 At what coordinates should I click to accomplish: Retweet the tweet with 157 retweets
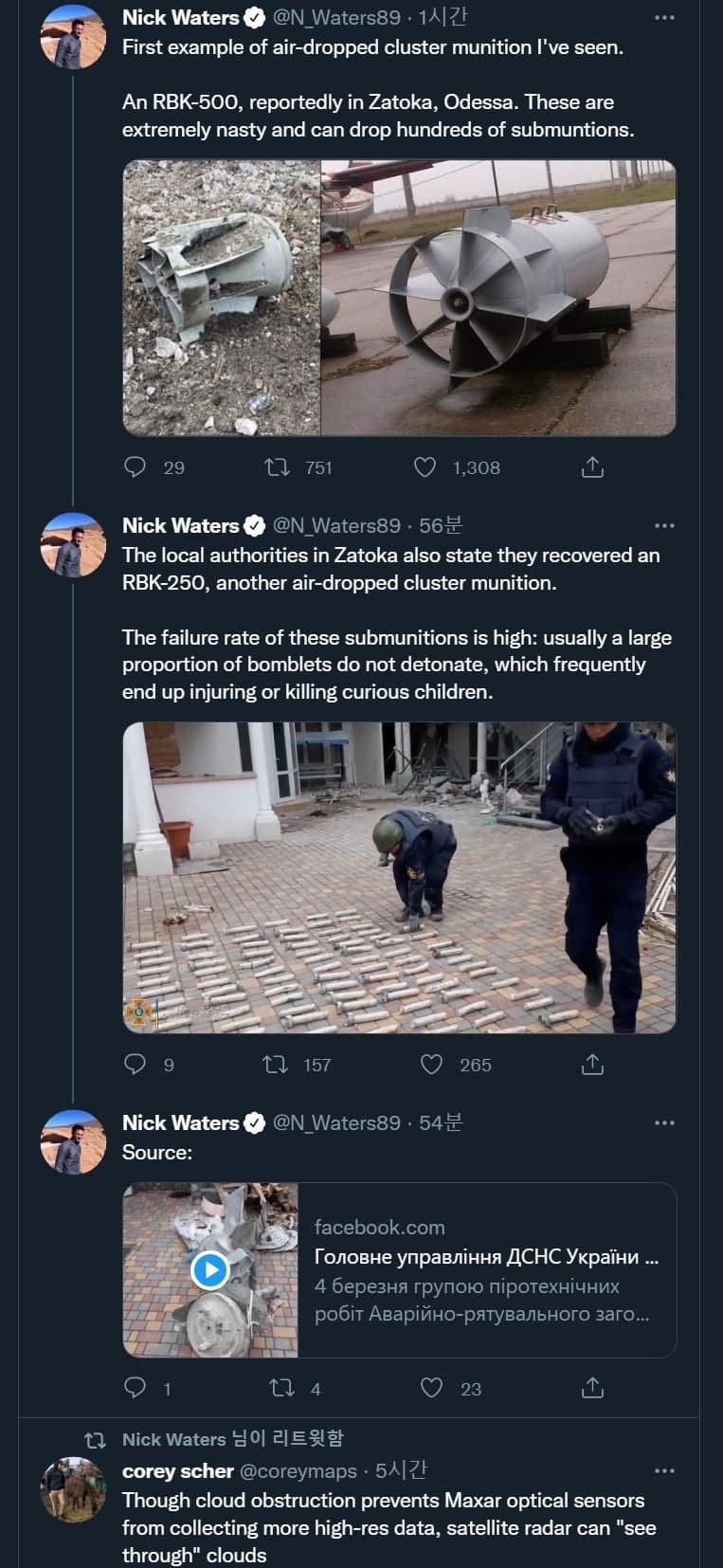[x=276, y=1064]
